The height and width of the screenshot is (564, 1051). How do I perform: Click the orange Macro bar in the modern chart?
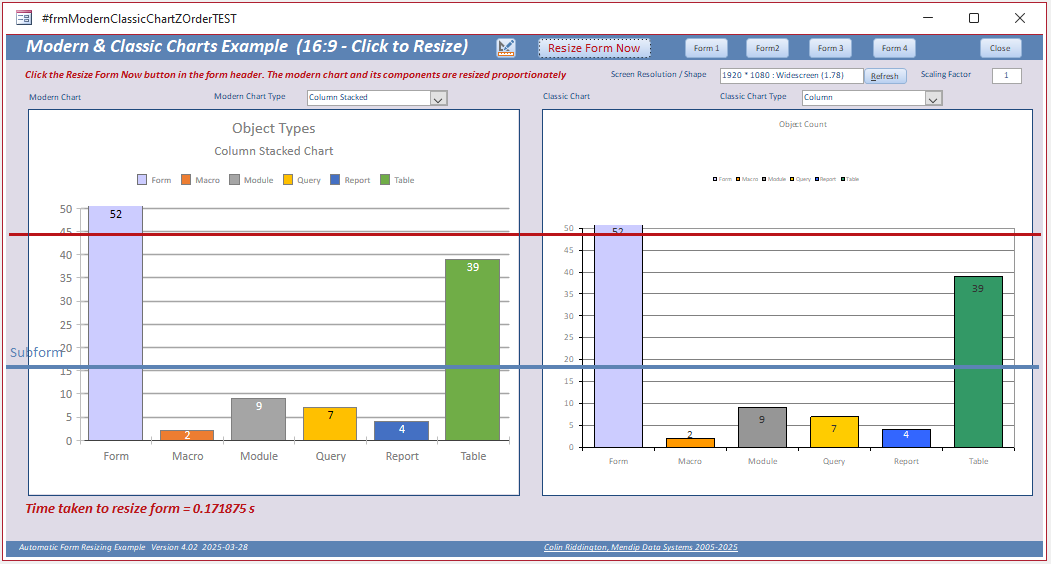point(187,436)
